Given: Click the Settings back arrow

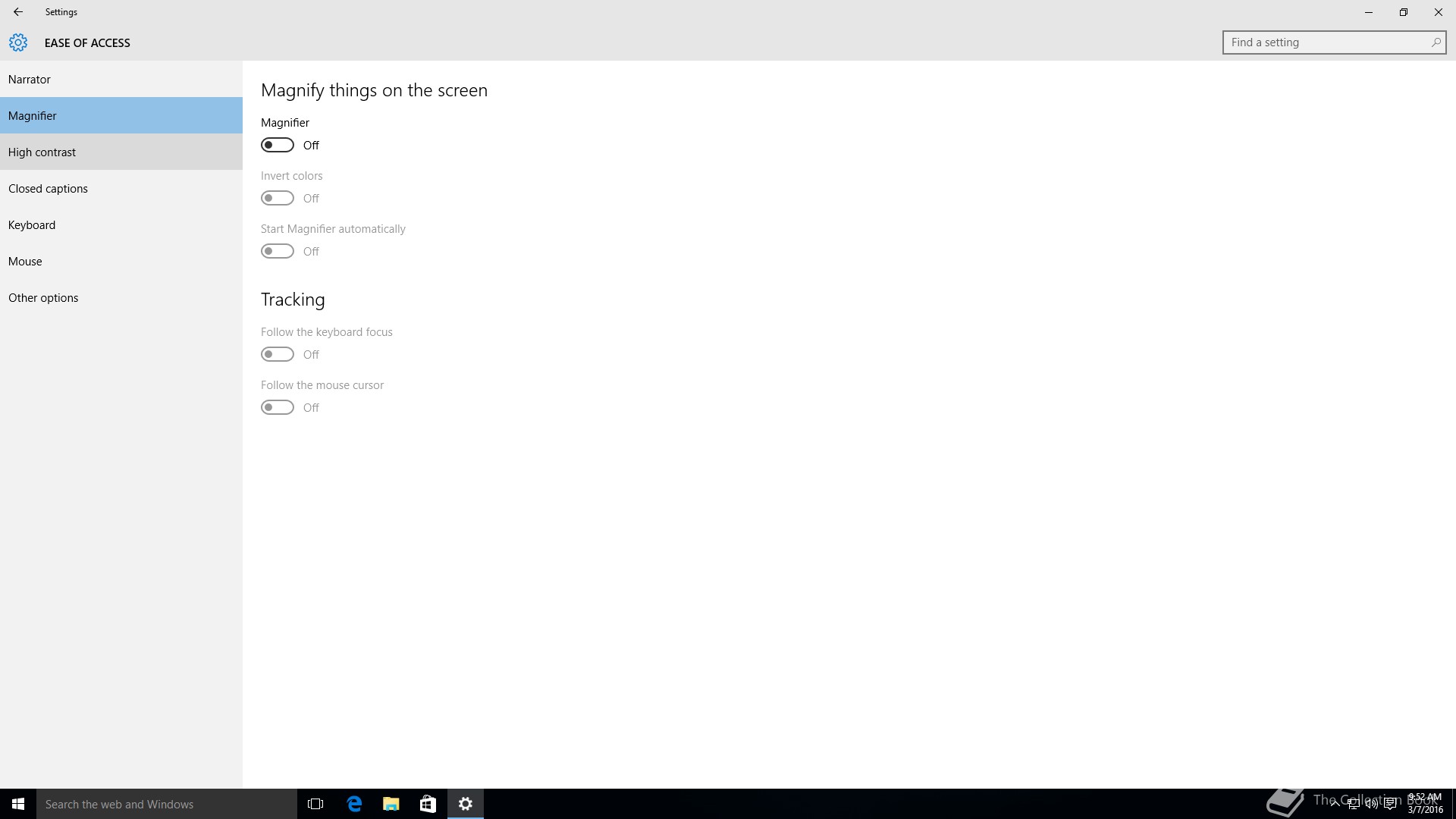Looking at the screenshot, I should pyautogui.click(x=18, y=12).
